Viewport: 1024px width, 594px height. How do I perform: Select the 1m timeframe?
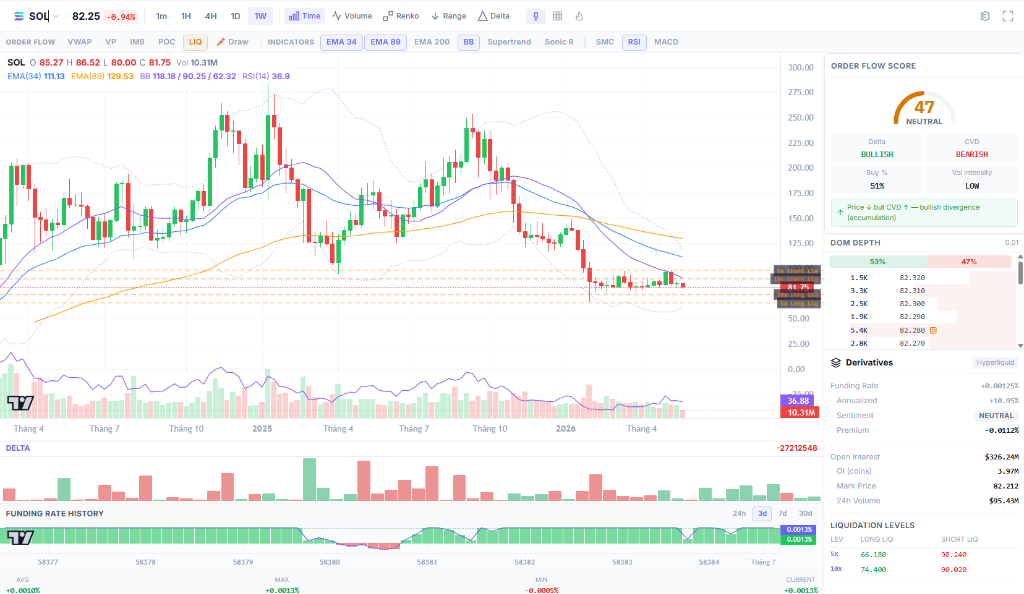[x=161, y=16]
